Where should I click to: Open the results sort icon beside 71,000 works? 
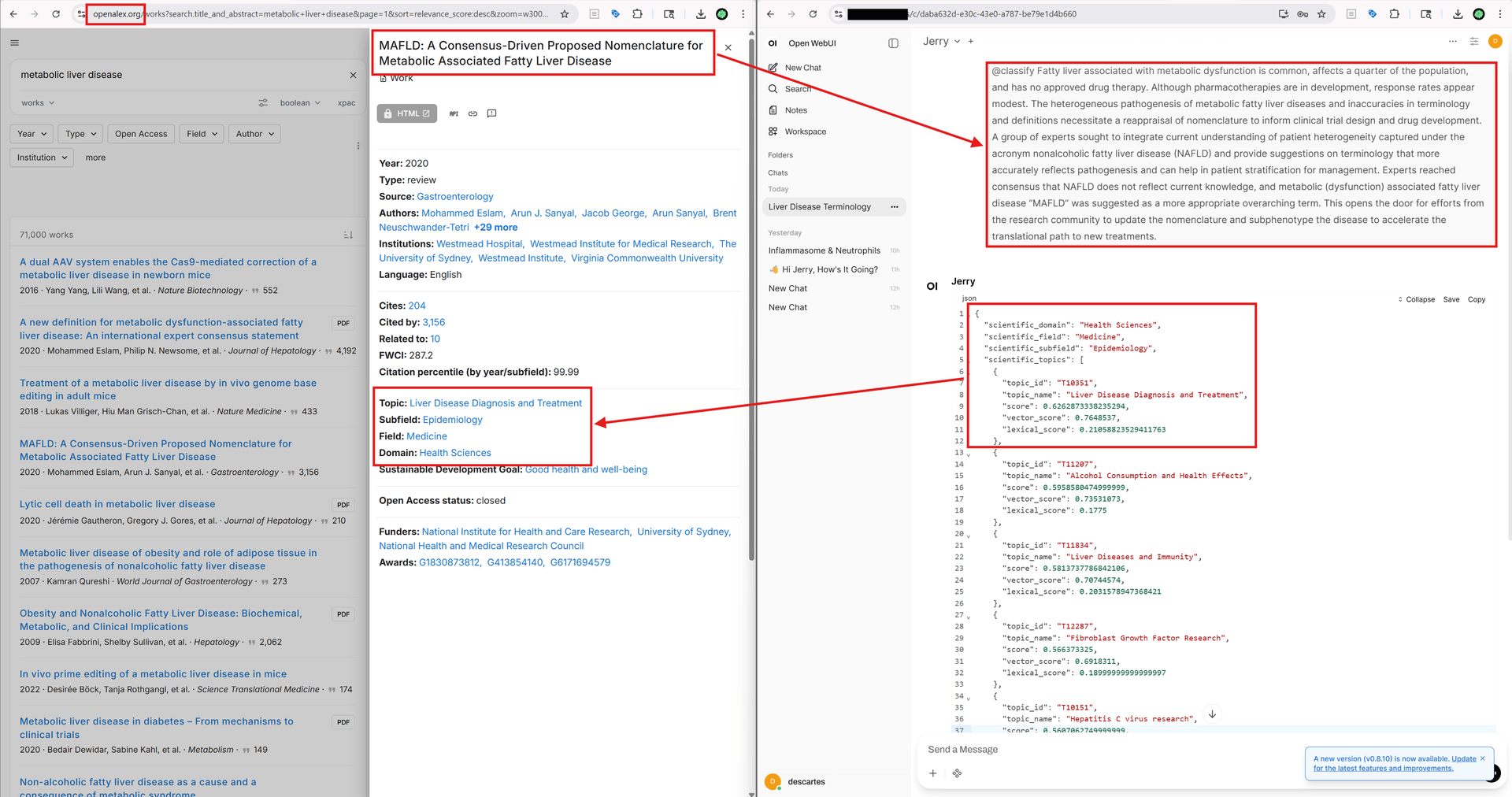point(348,235)
